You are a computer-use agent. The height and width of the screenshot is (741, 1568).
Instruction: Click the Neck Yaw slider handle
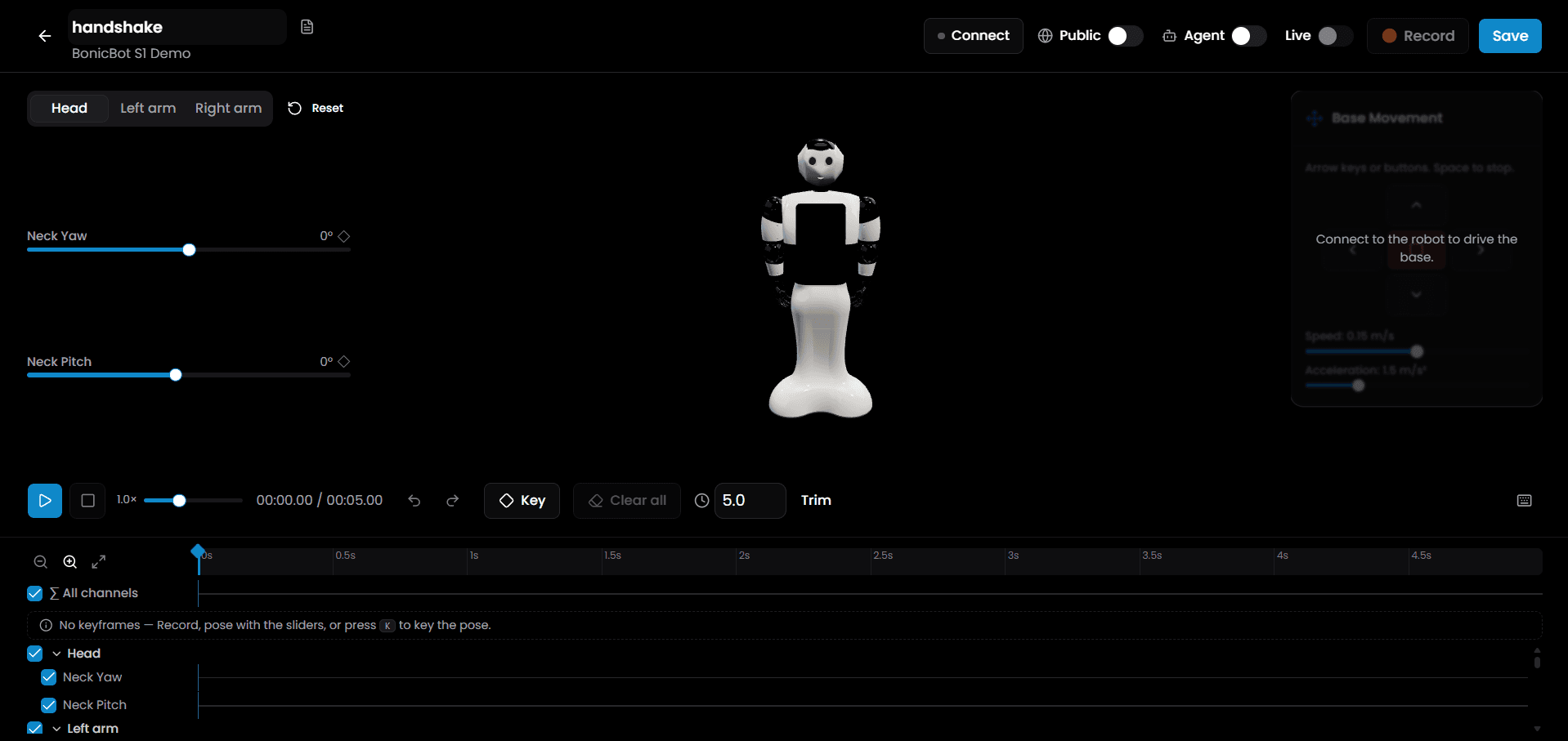(x=189, y=250)
